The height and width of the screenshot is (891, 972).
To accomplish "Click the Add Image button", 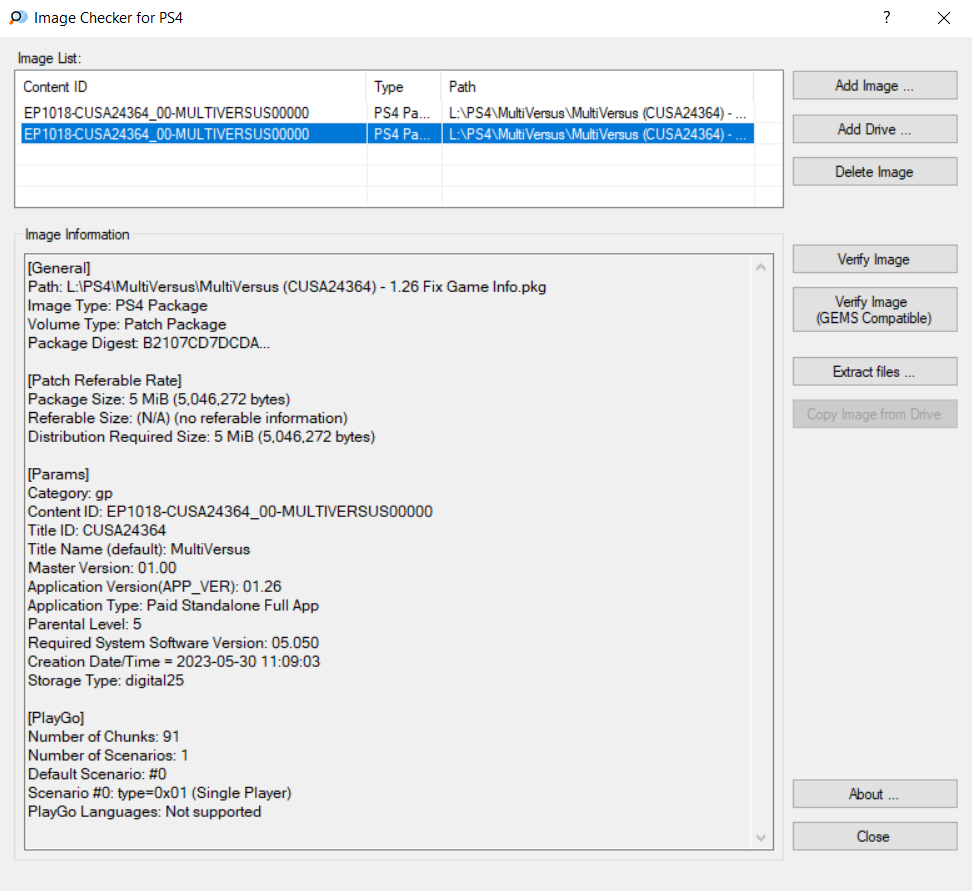I will tap(874, 86).
